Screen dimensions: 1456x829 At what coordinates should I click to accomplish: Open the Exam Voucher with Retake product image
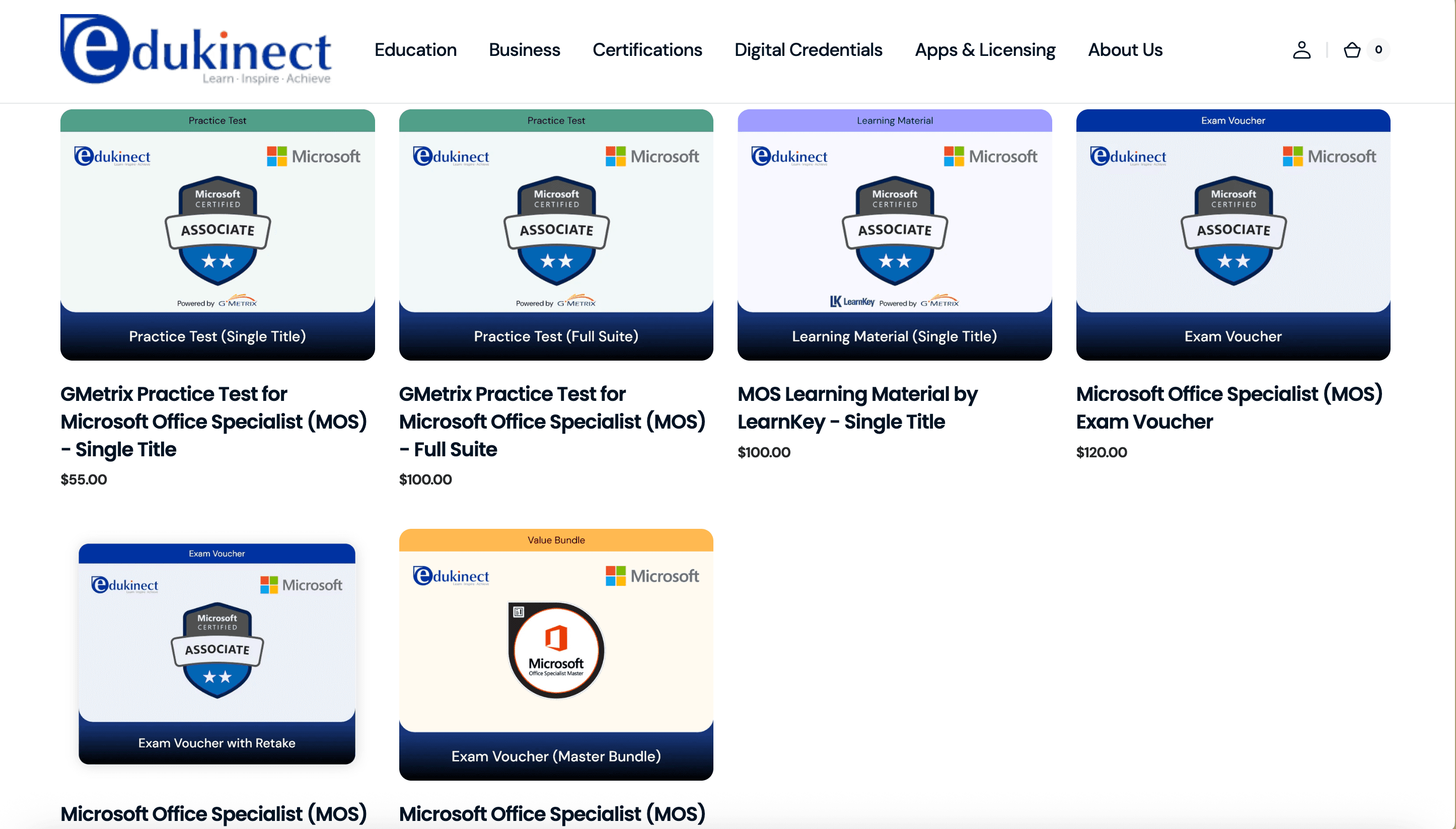(x=217, y=654)
